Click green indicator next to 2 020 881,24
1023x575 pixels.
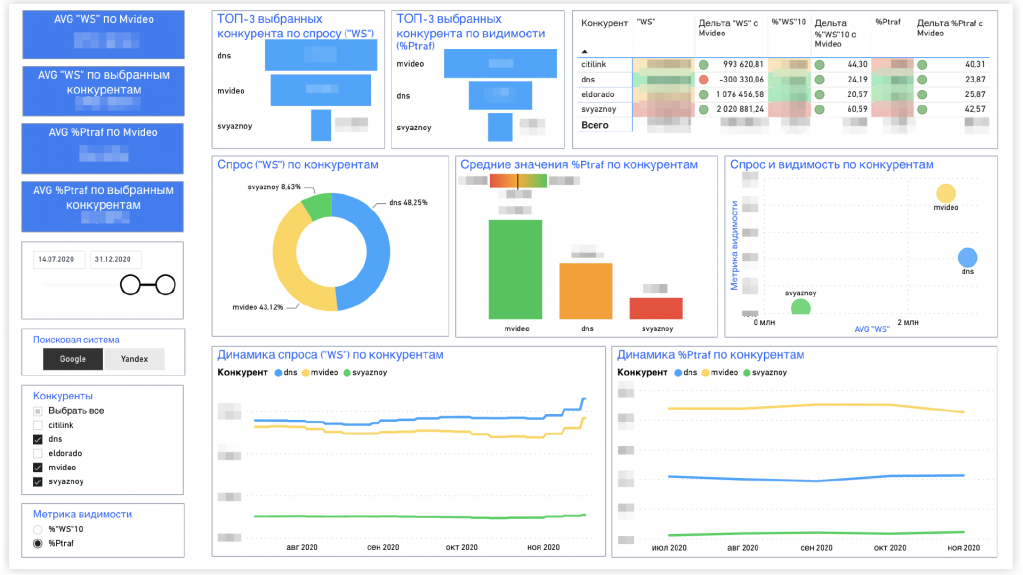703,110
